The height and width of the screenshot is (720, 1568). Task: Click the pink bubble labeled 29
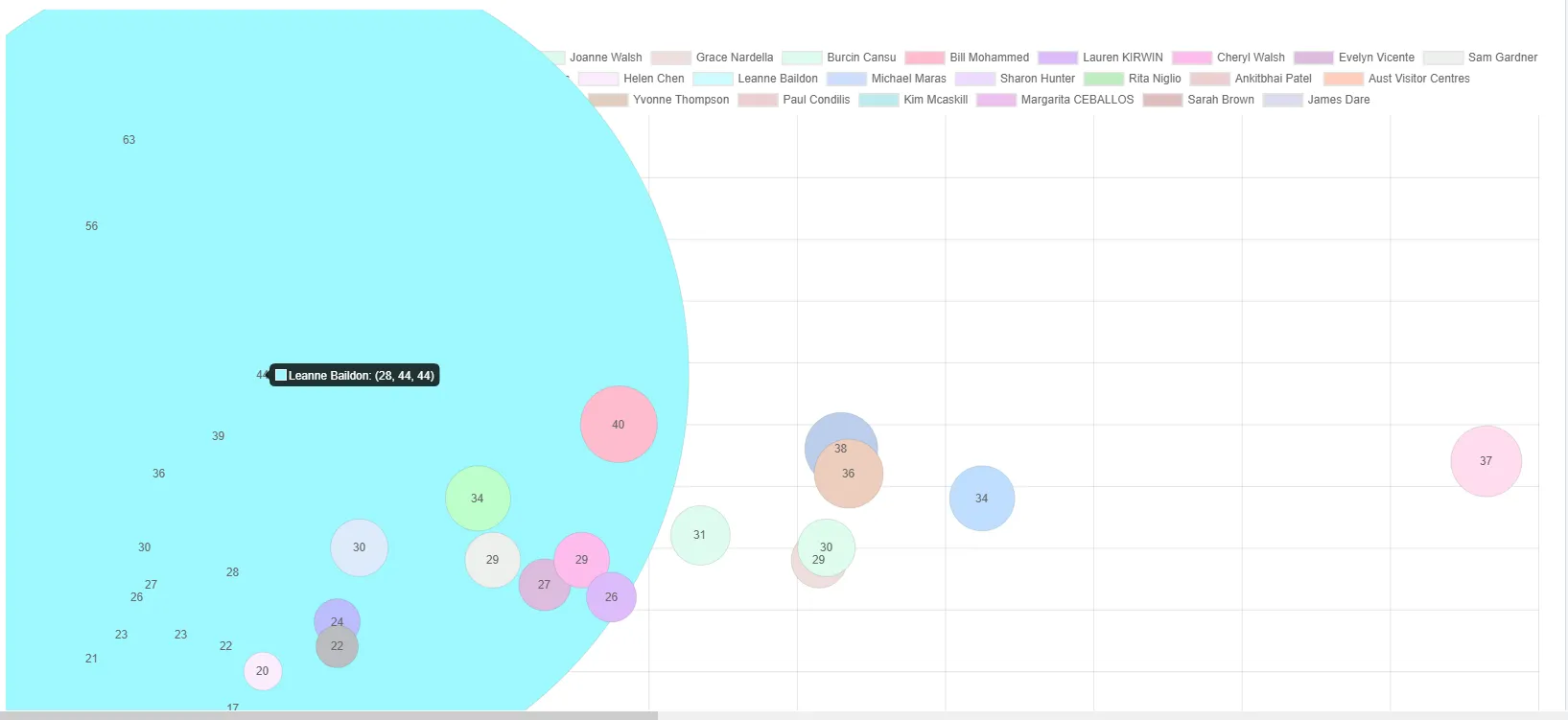tap(582, 560)
